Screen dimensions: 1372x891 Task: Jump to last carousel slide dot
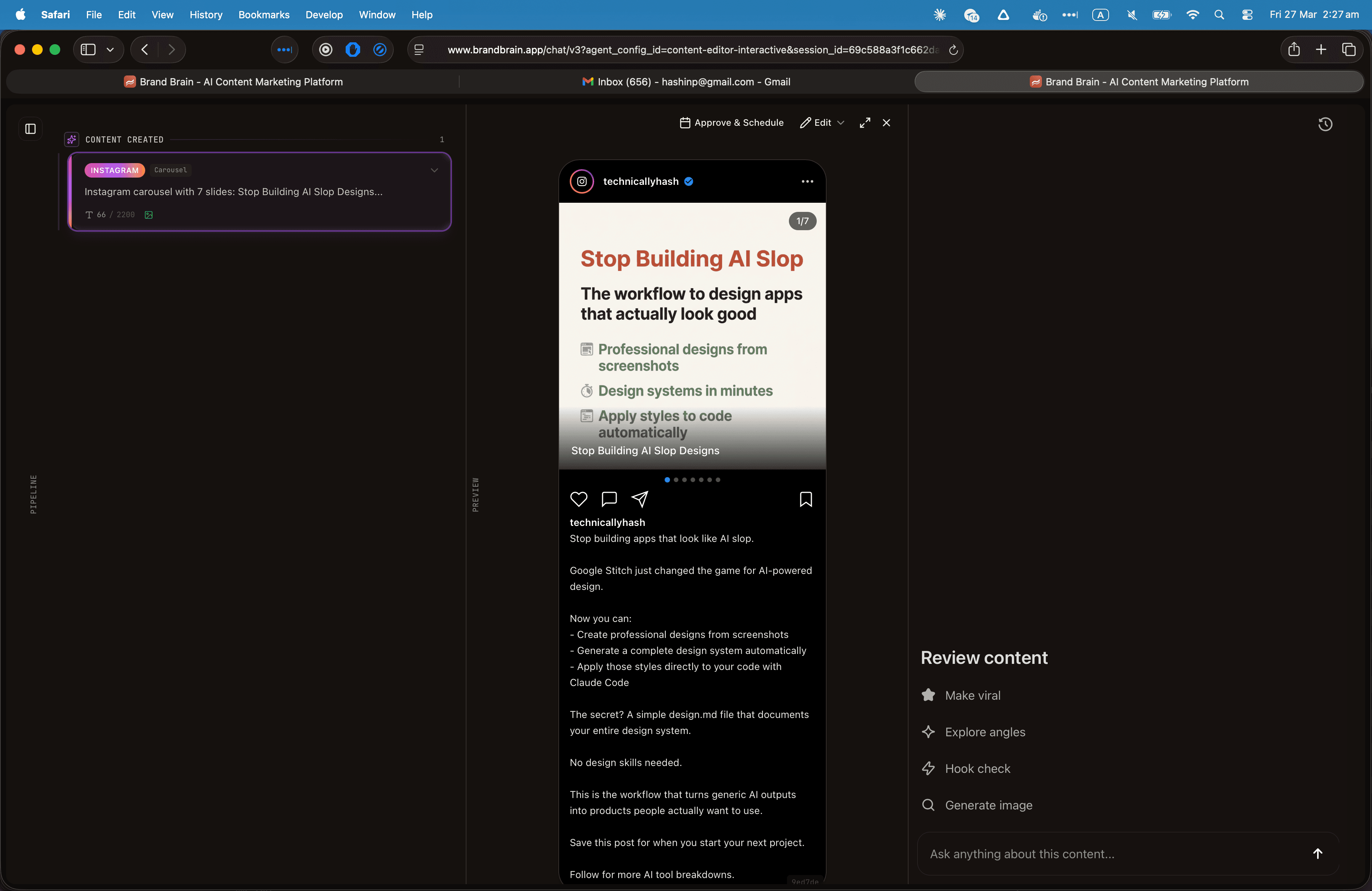[718, 480]
